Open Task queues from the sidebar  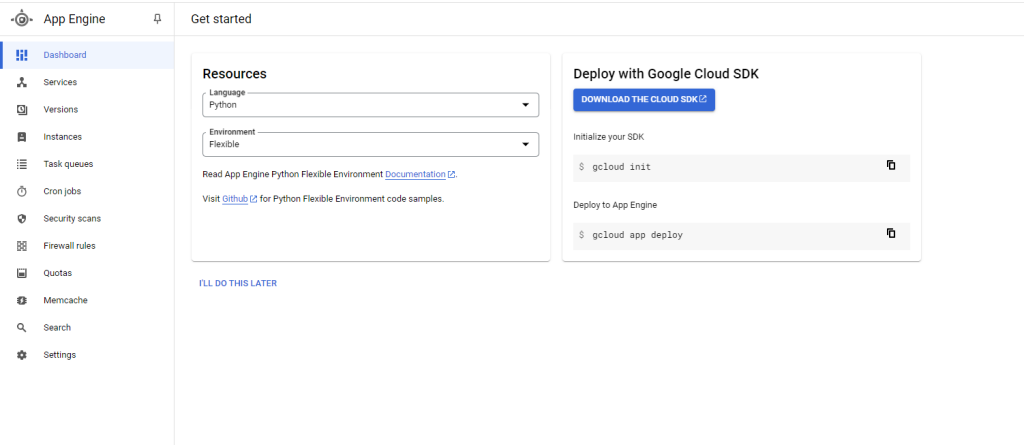tap(68, 164)
